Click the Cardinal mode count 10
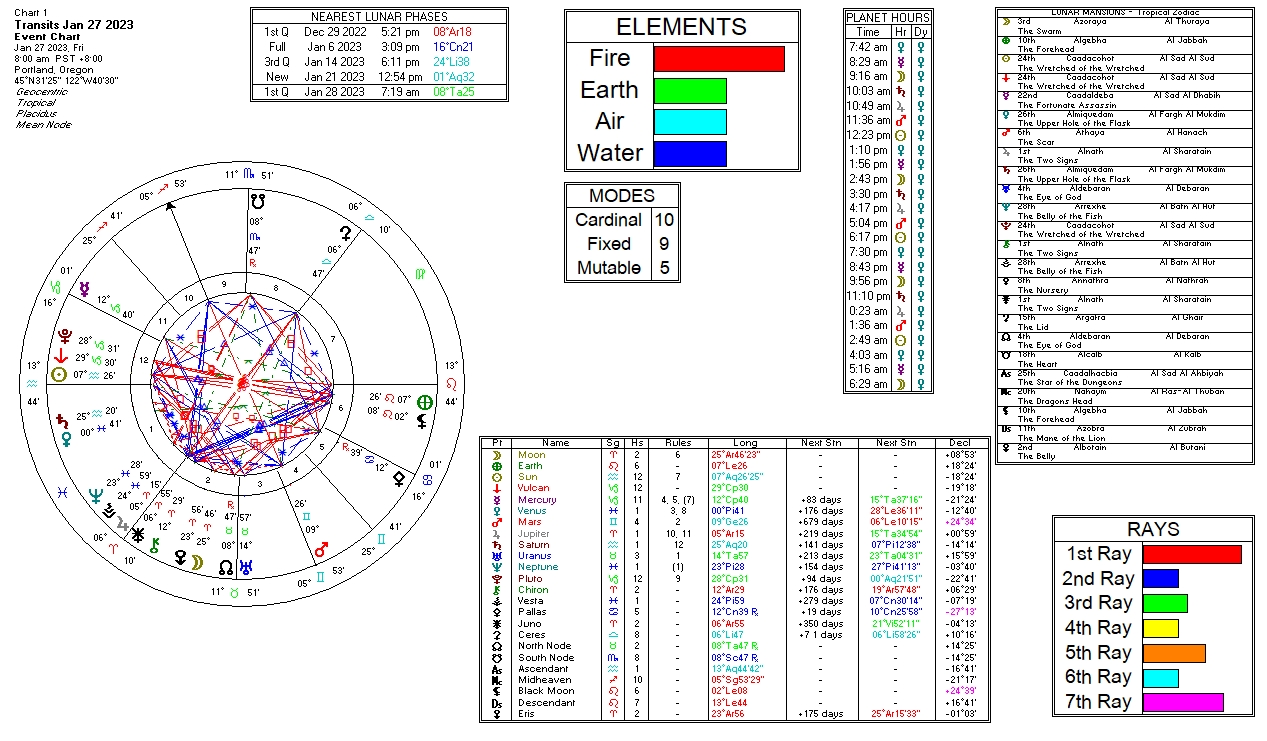The height and width of the screenshot is (741, 1267). [x=663, y=220]
